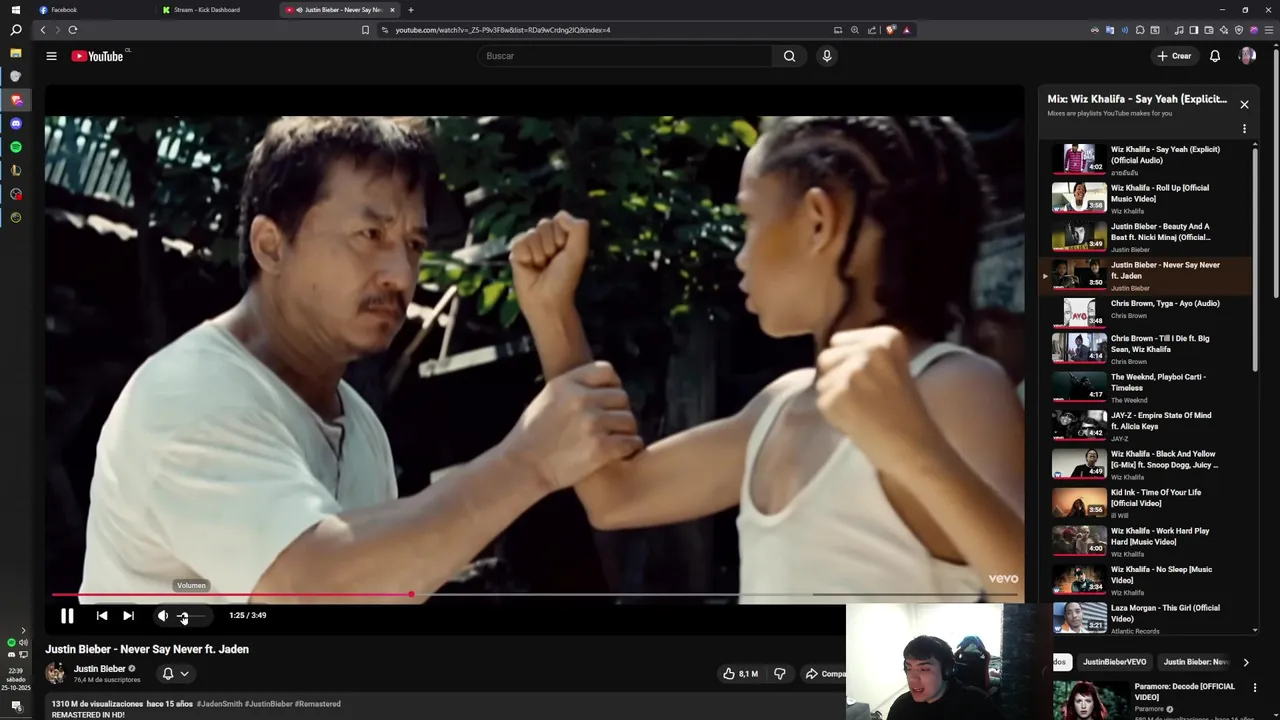Viewport: 1280px width, 720px height.
Task: Open YouTube notifications bell
Action: tap(1215, 56)
